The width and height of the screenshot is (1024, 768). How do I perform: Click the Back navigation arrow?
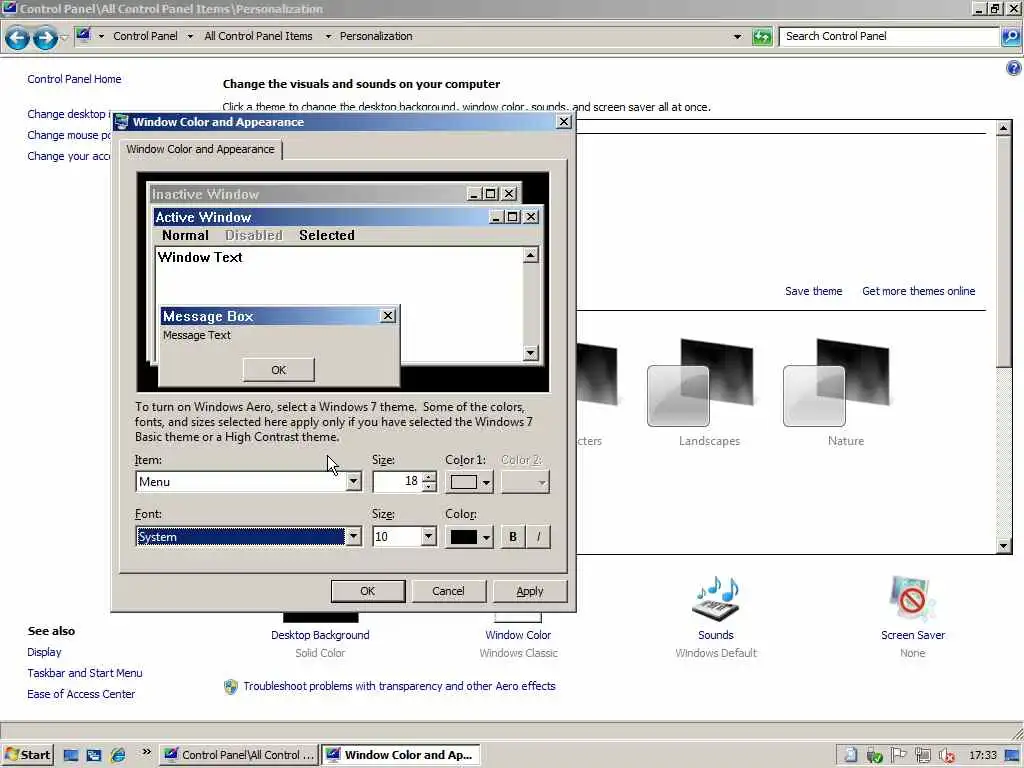(17, 38)
